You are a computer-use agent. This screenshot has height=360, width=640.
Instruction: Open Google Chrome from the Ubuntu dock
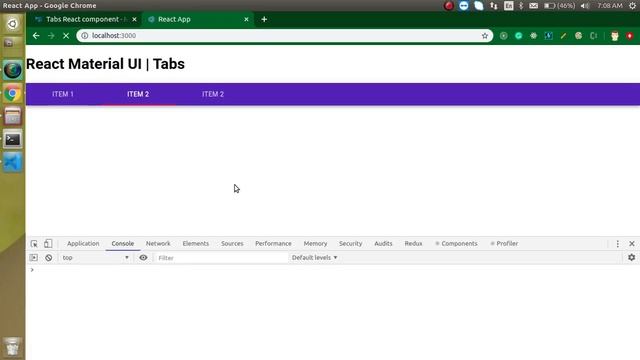13,94
